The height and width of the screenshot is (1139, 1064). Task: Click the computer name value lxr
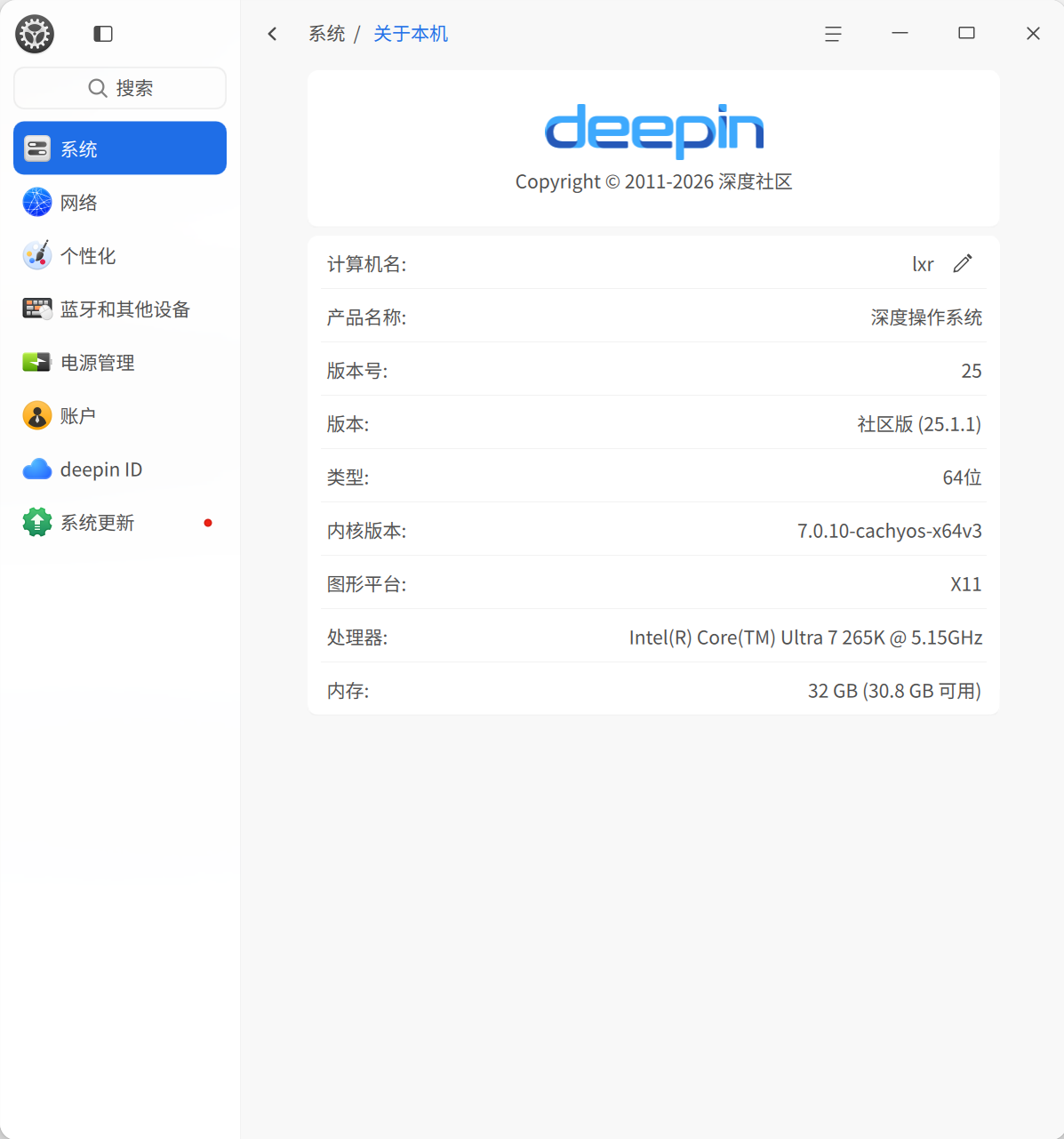click(924, 264)
